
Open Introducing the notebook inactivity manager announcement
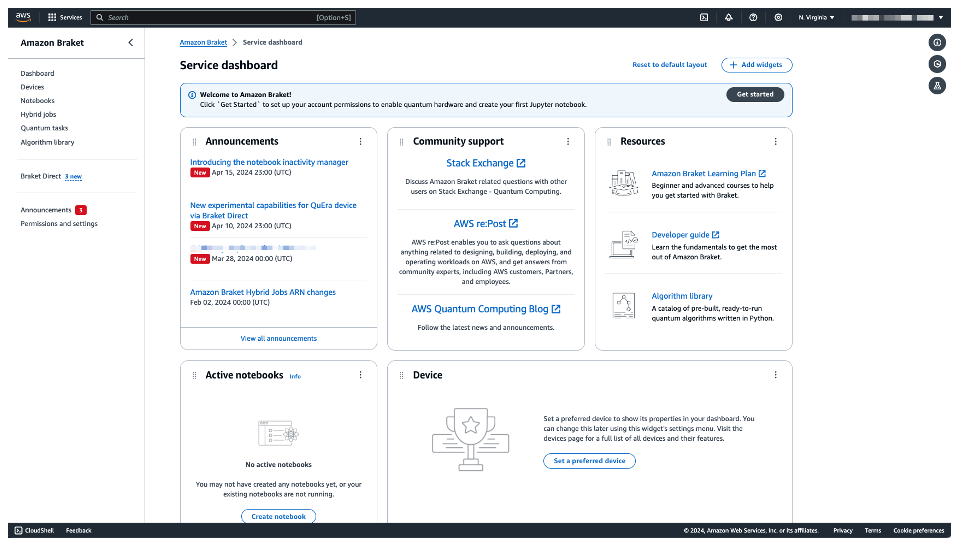[x=269, y=162]
